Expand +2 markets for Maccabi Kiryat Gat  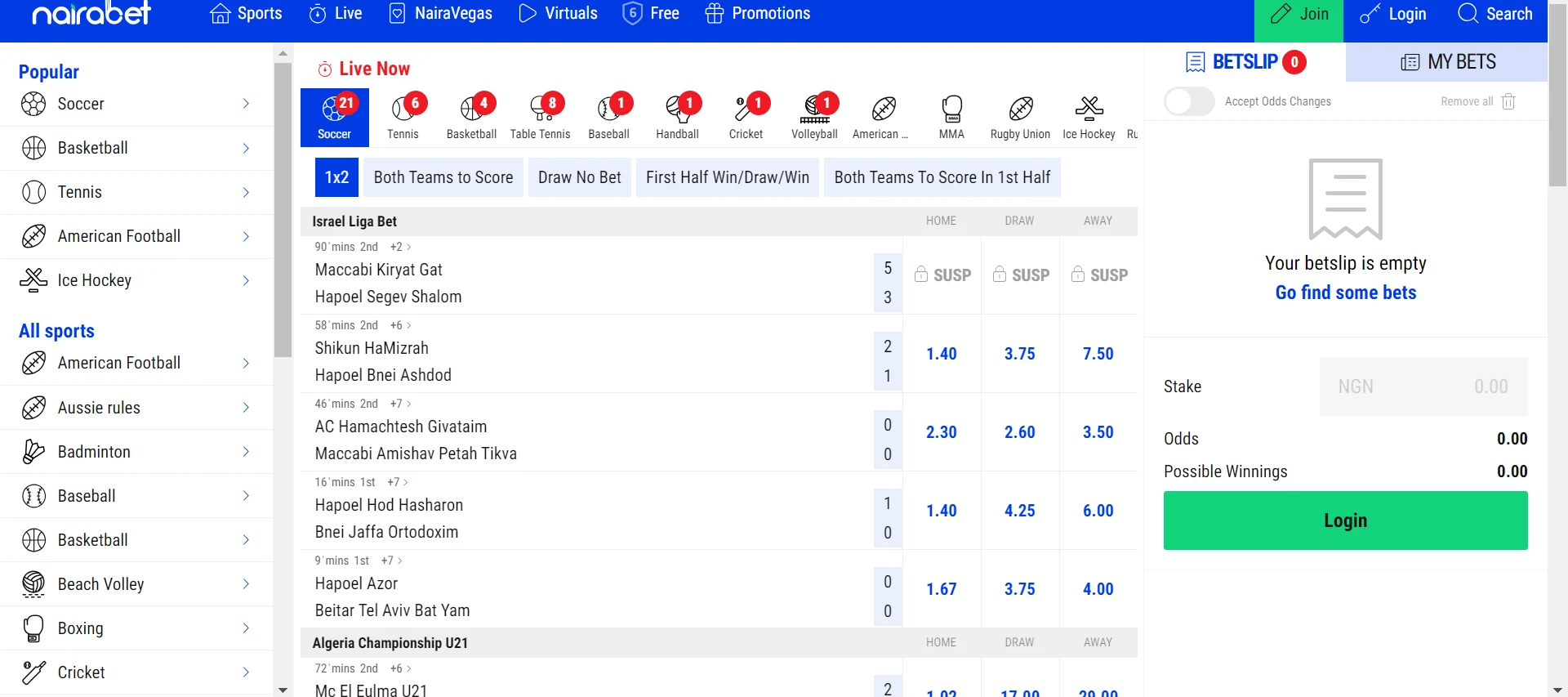(400, 247)
